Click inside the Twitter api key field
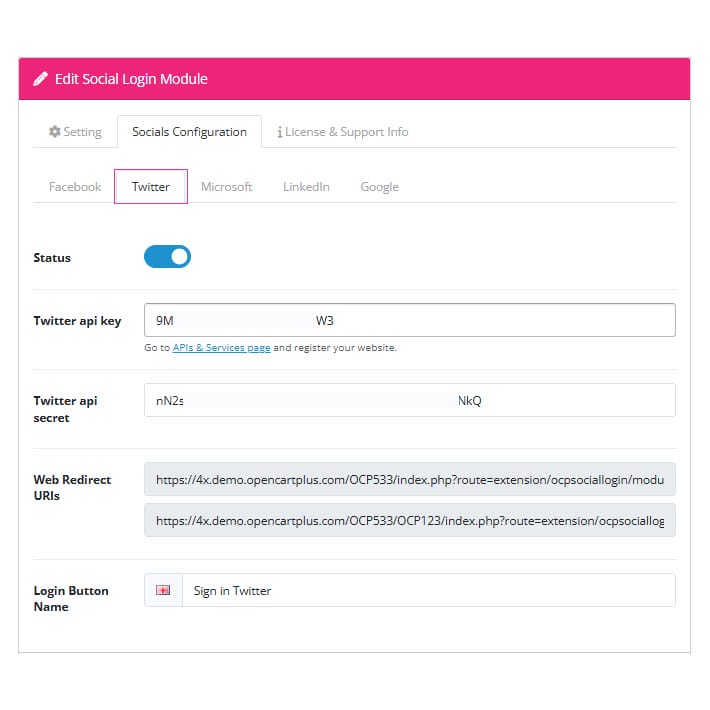Screen dimensions: 710x710 click(x=410, y=320)
